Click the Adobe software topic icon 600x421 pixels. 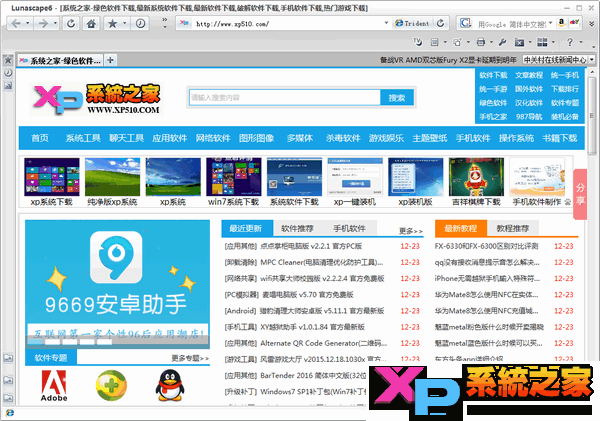pos(54,386)
